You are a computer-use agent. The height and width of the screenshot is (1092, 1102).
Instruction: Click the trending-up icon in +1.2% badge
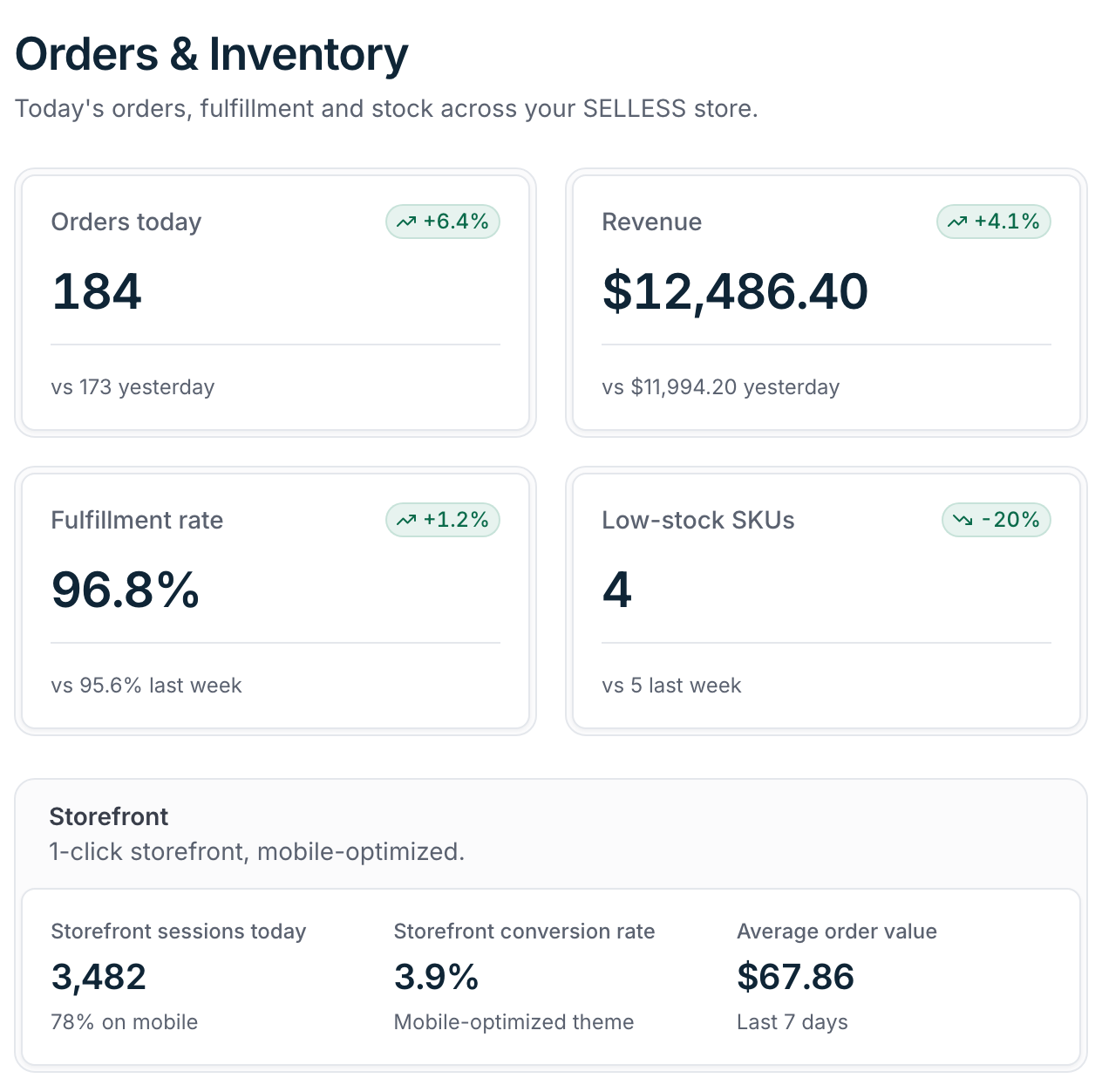tap(406, 520)
